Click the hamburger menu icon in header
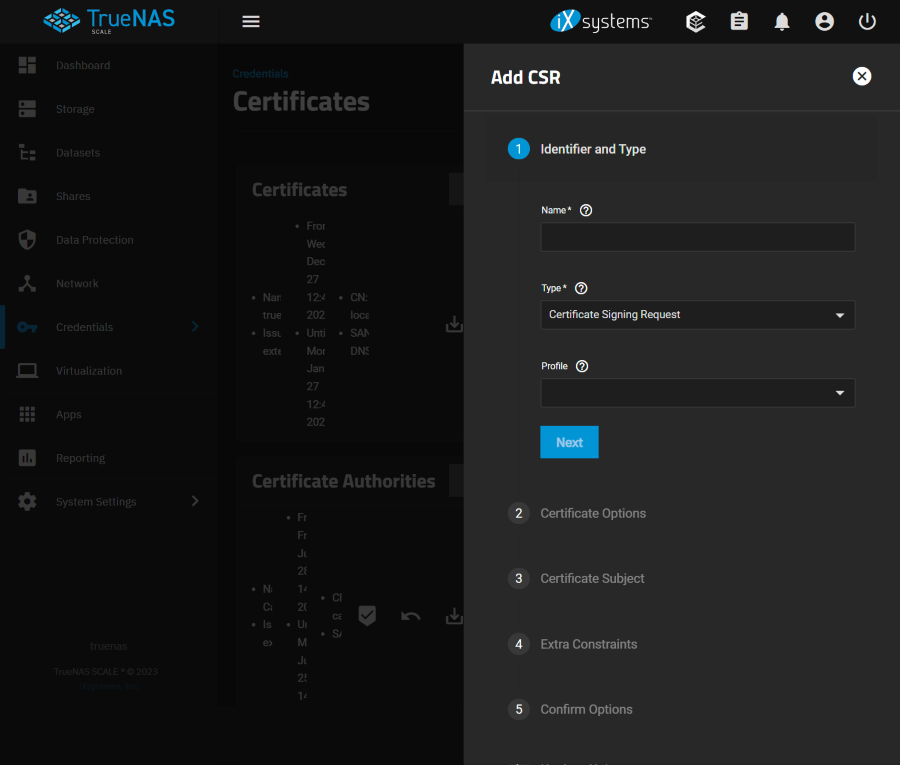The height and width of the screenshot is (765, 900). 251,21
